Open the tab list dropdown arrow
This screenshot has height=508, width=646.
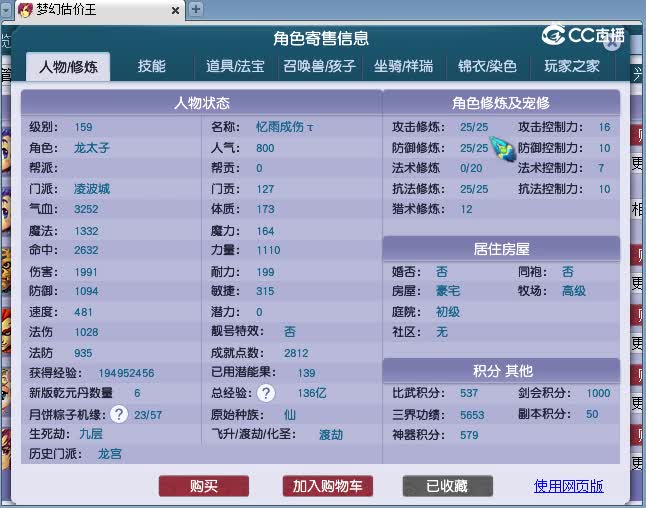coord(6,10)
